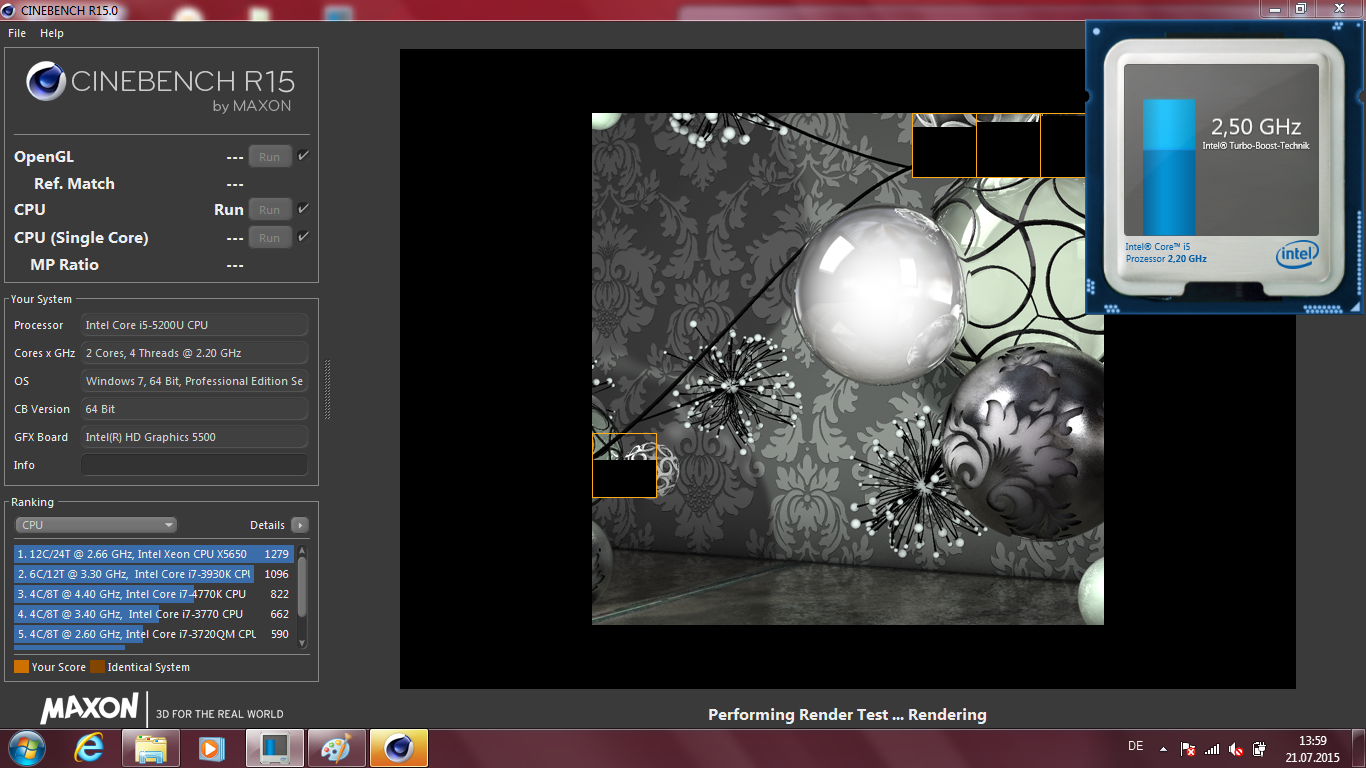Image resolution: width=1366 pixels, height=768 pixels.
Task: Select ranking row Intel Core i7-3770
Action: click(x=153, y=614)
